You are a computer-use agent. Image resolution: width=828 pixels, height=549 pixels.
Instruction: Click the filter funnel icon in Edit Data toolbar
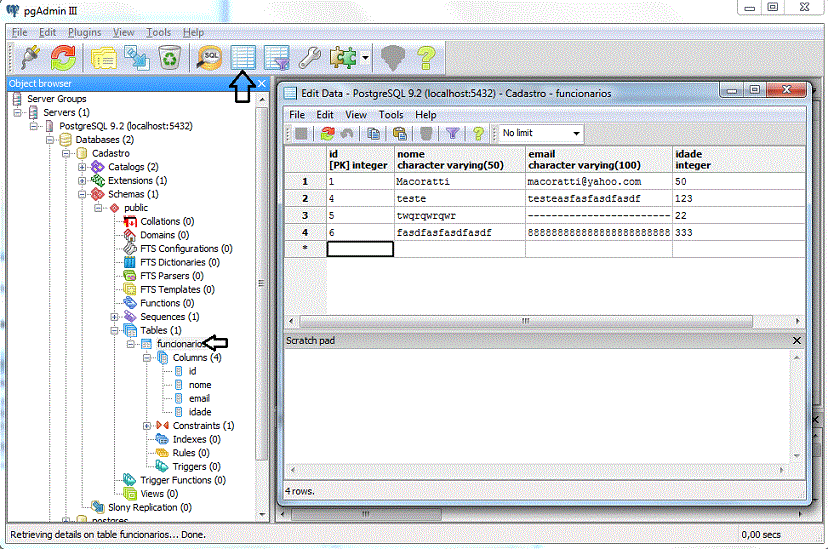453,134
